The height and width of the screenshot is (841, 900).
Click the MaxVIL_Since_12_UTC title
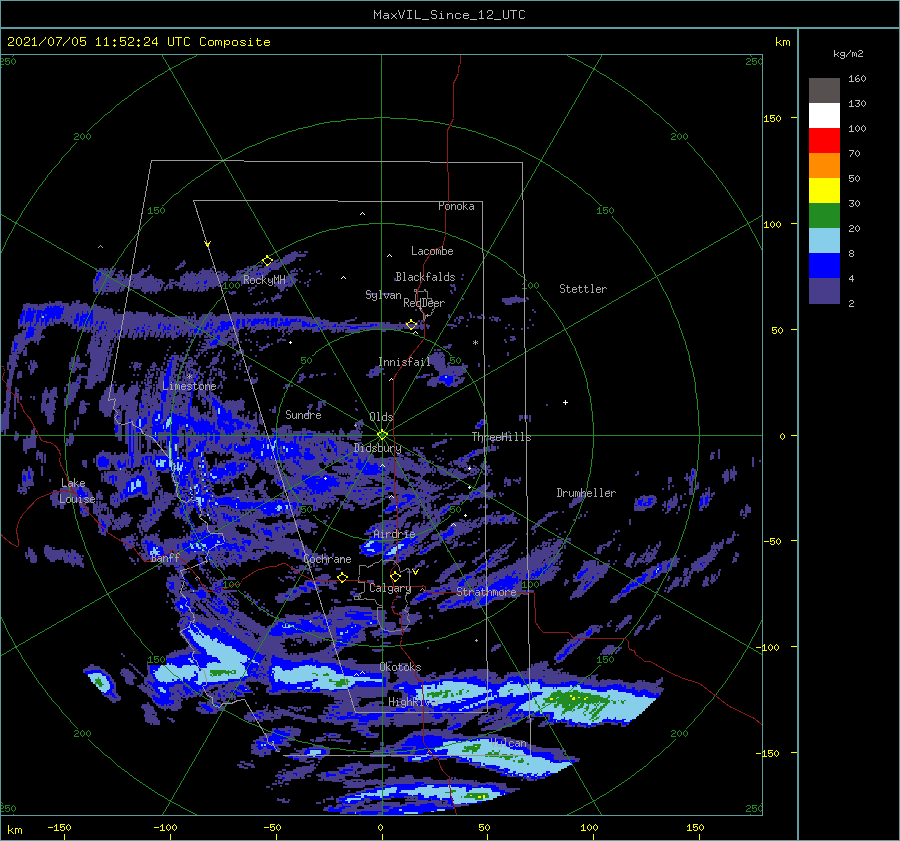click(x=449, y=15)
